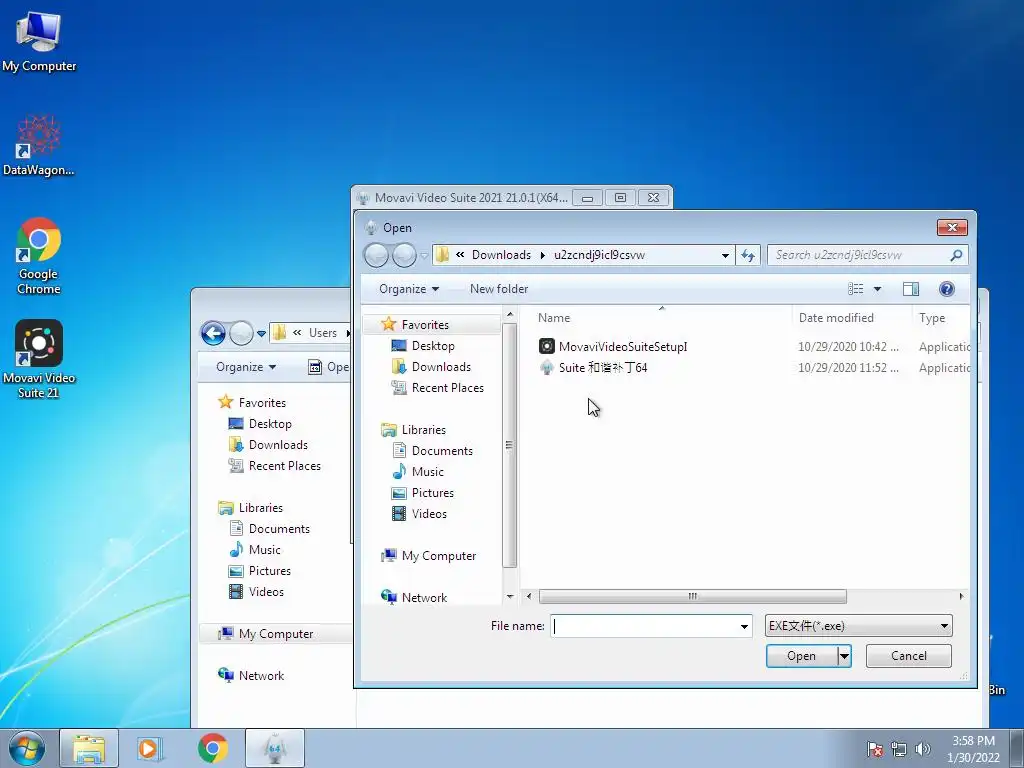Open recent locations dropdown in background Explorer
1024x768 pixels.
pyautogui.click(x=261, y=333)
